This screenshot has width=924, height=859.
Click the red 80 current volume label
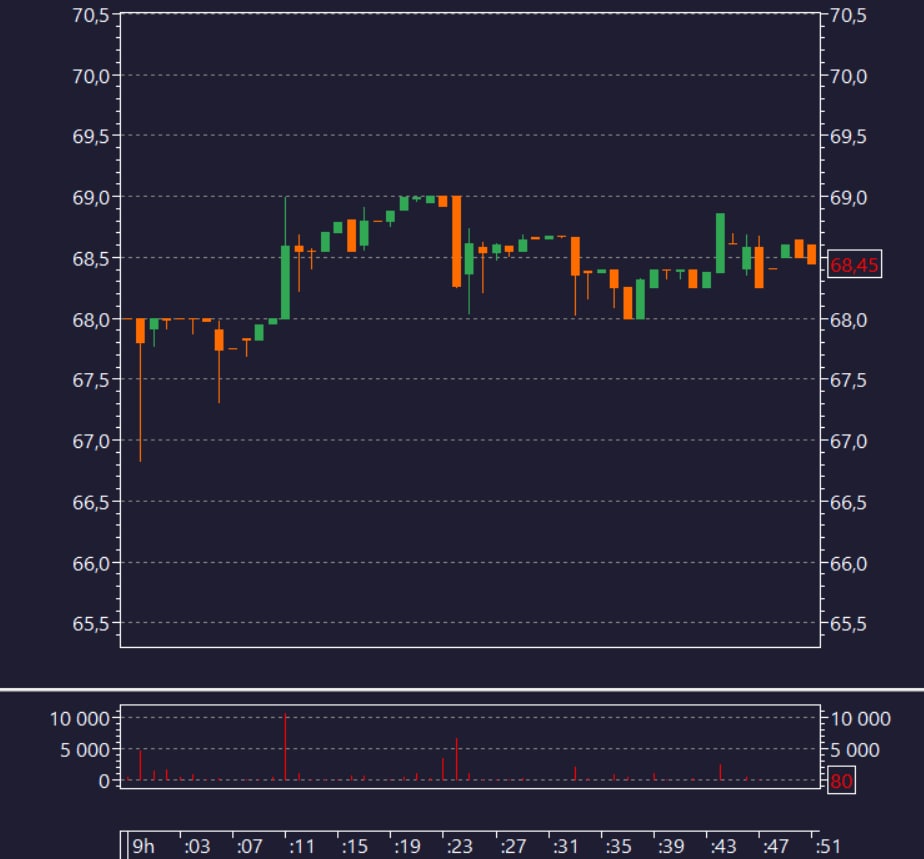pos(841,781)
